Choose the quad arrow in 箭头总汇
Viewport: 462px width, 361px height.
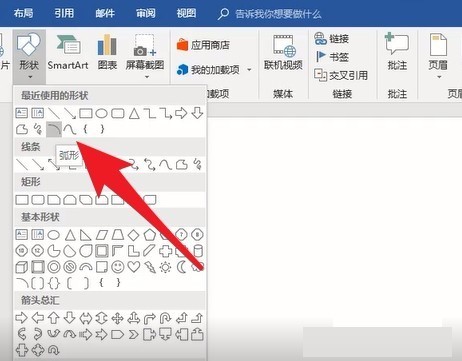(117, 318)
